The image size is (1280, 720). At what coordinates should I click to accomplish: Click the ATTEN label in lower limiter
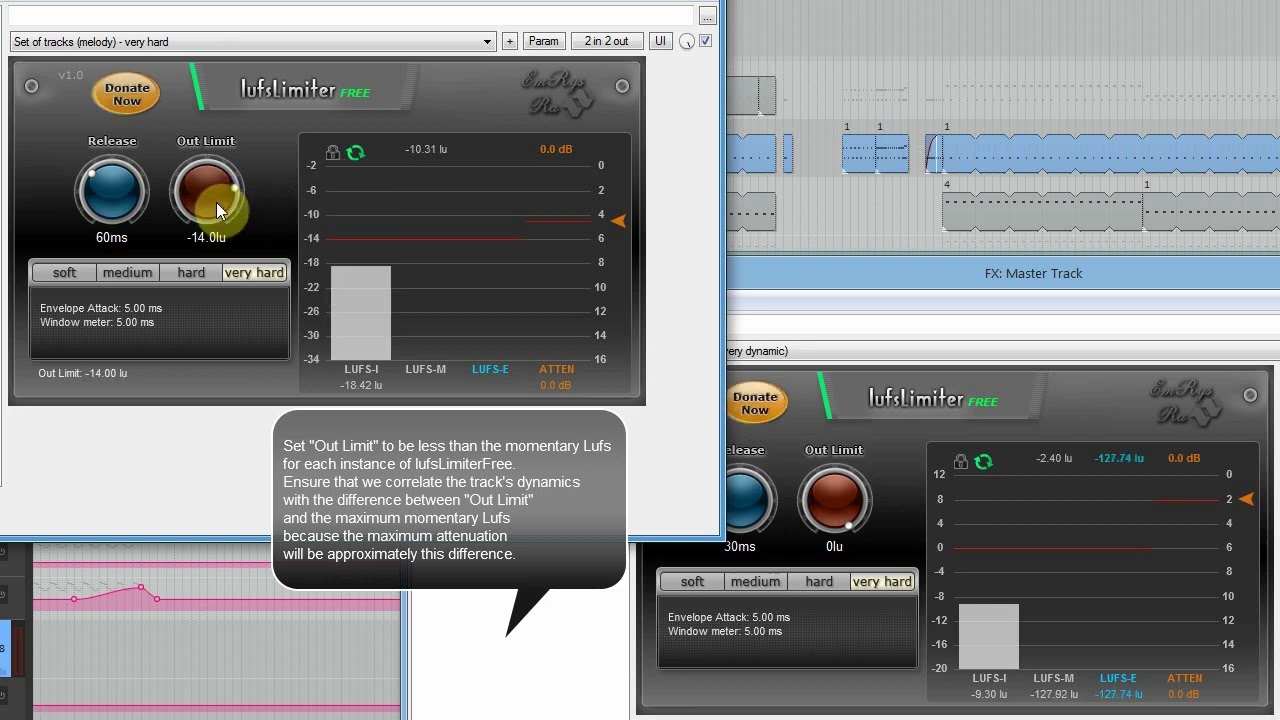1184,678
